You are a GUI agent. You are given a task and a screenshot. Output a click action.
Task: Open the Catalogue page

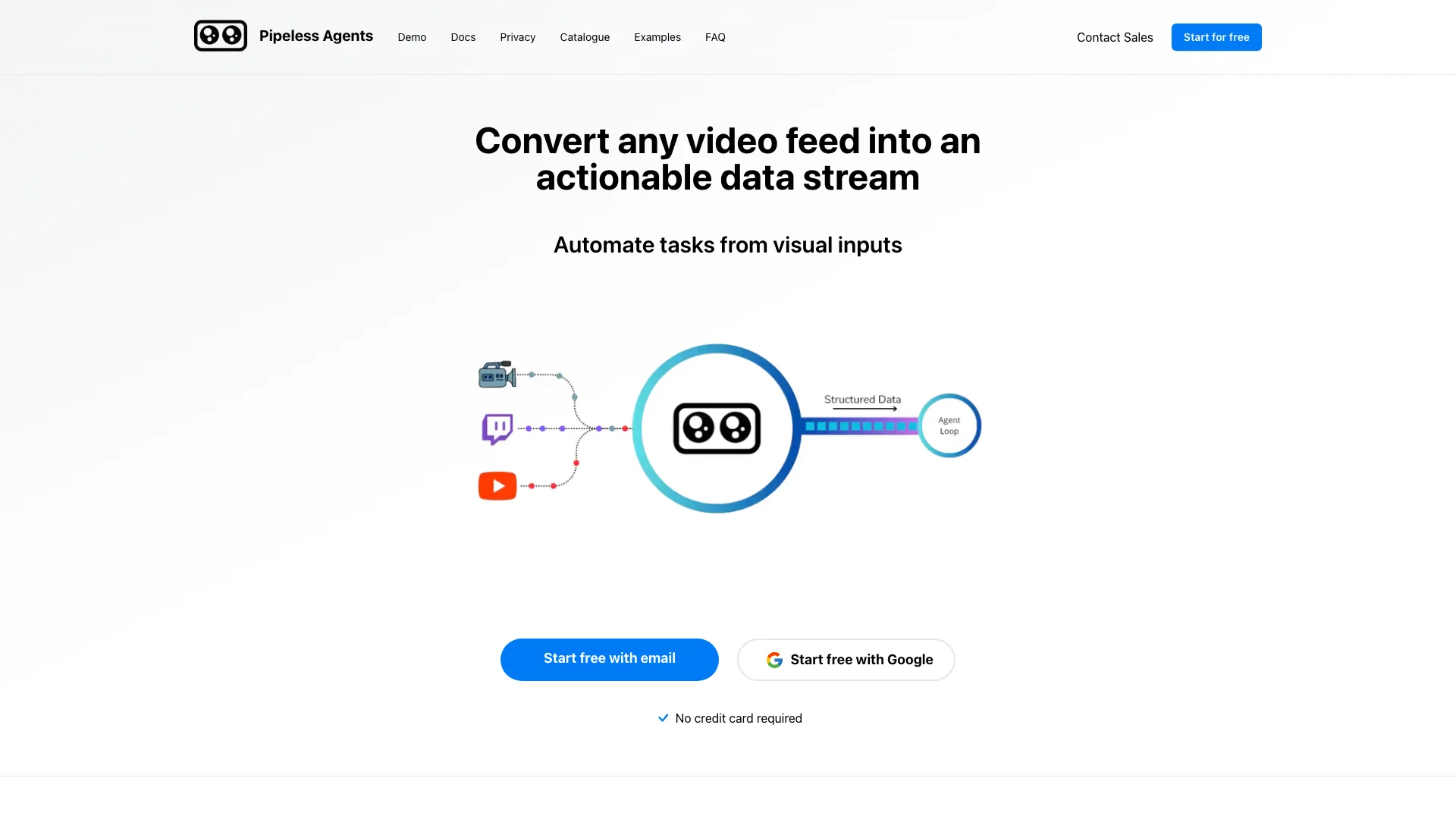pos(584,36)
